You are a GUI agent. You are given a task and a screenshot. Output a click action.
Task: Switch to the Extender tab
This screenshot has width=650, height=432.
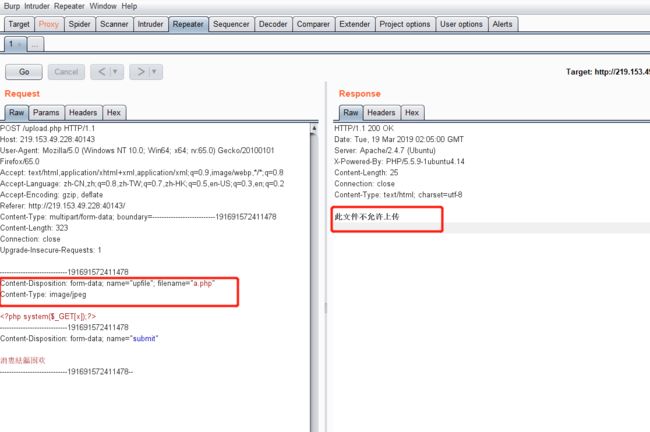click(354, 24)
